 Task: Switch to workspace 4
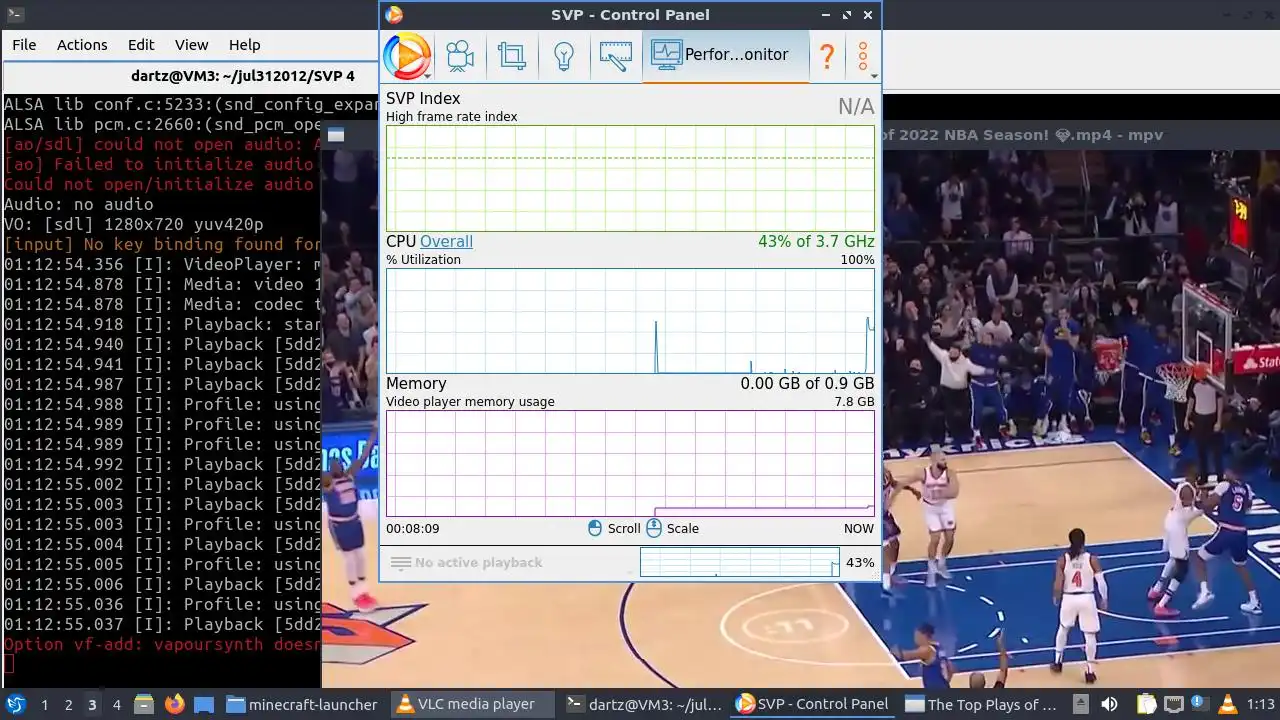coord(116,705)
